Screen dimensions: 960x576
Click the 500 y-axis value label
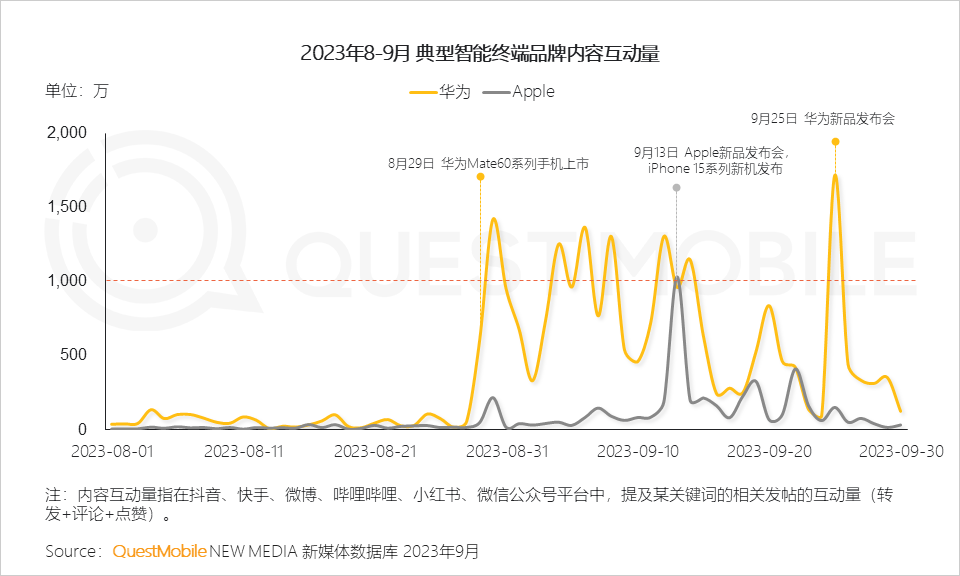74,355
